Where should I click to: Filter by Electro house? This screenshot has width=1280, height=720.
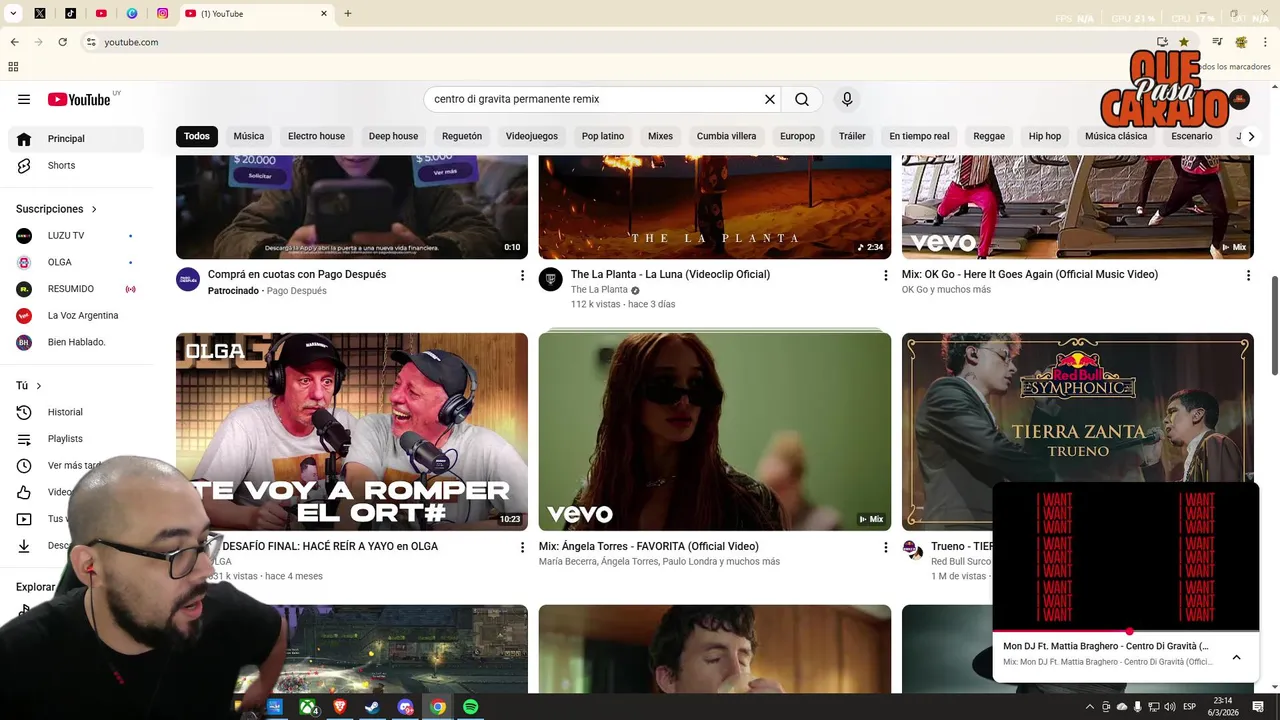[316, 136]
